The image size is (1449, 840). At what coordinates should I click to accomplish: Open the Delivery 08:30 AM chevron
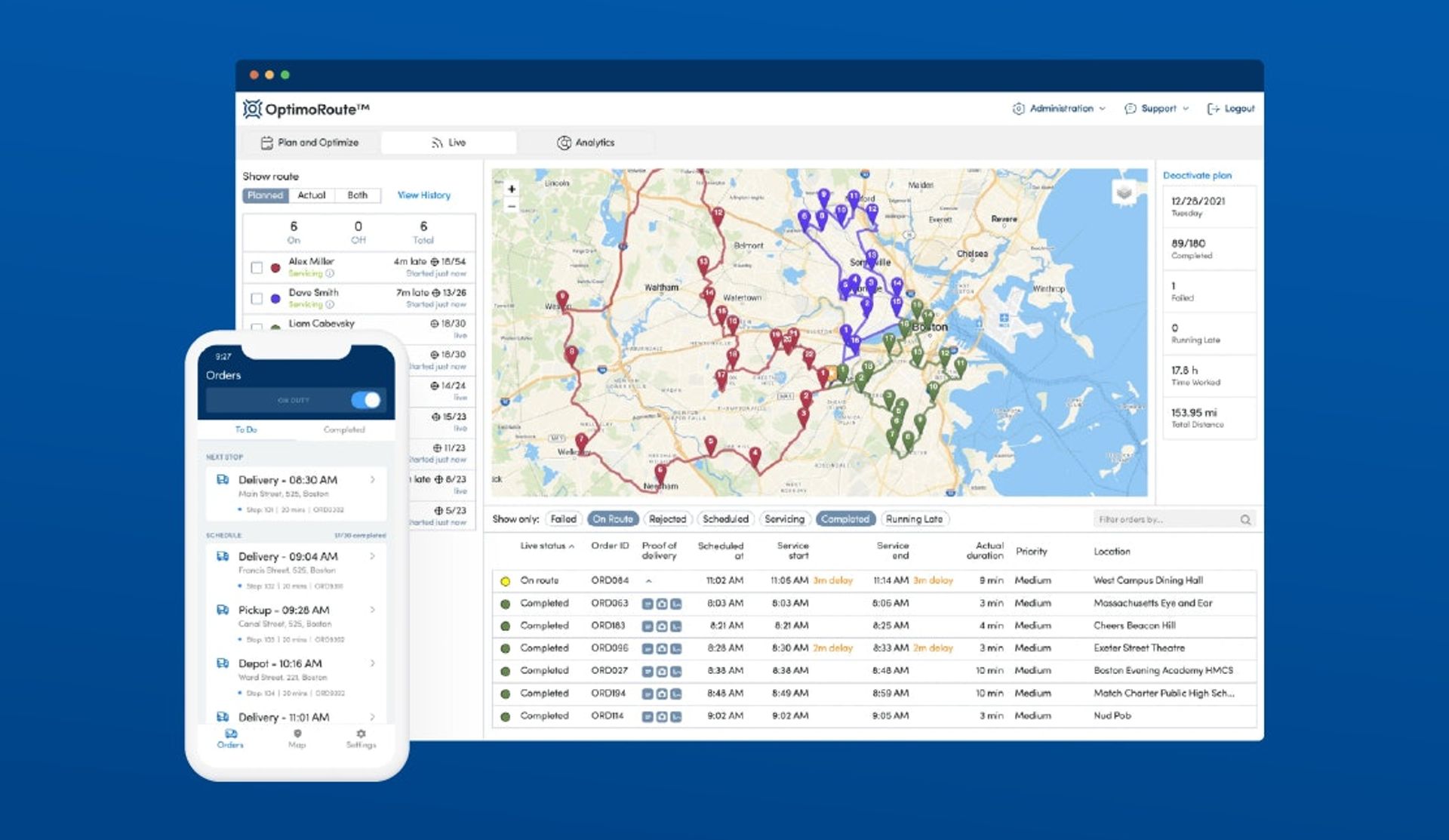point(373,479)
